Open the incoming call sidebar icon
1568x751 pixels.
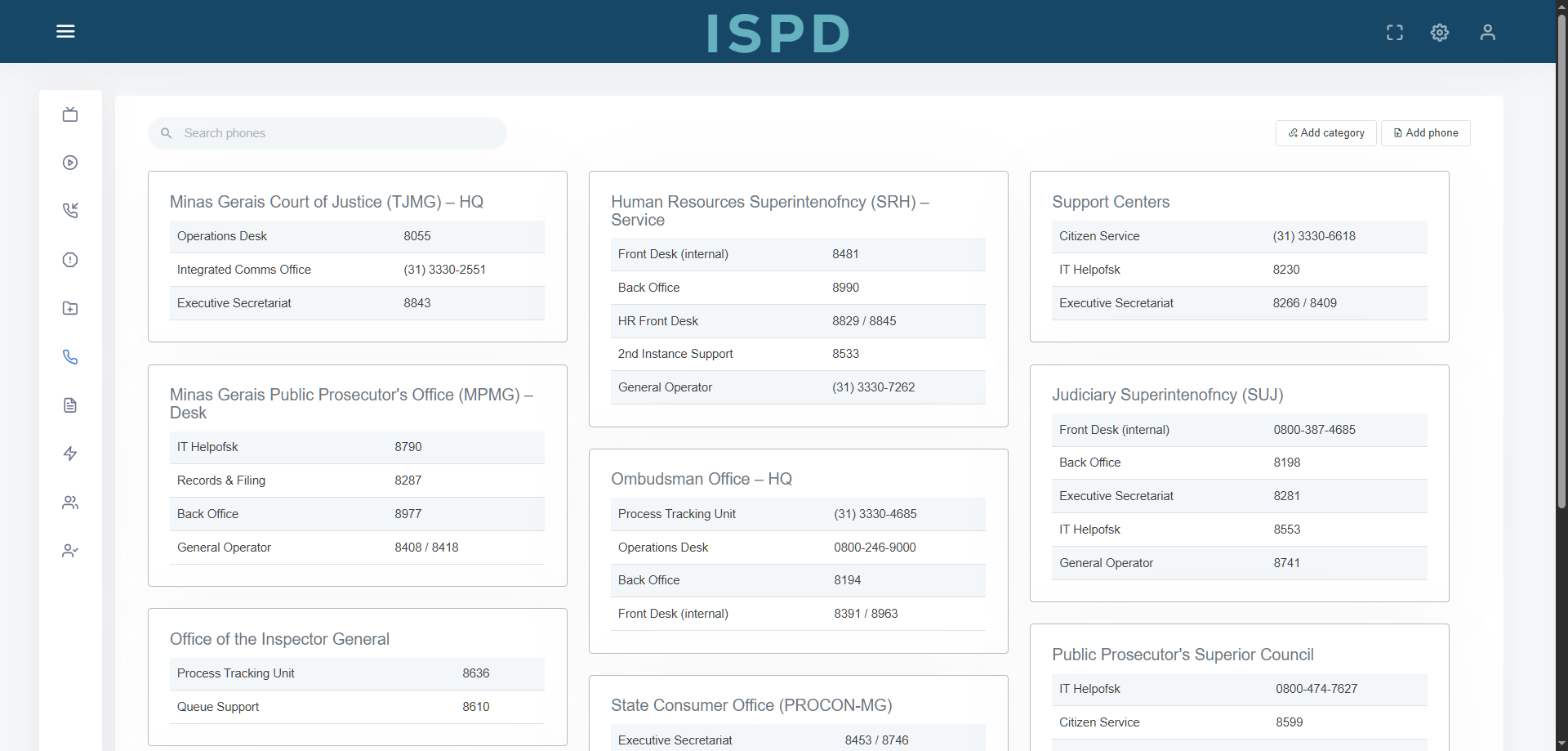click(70, 211)
